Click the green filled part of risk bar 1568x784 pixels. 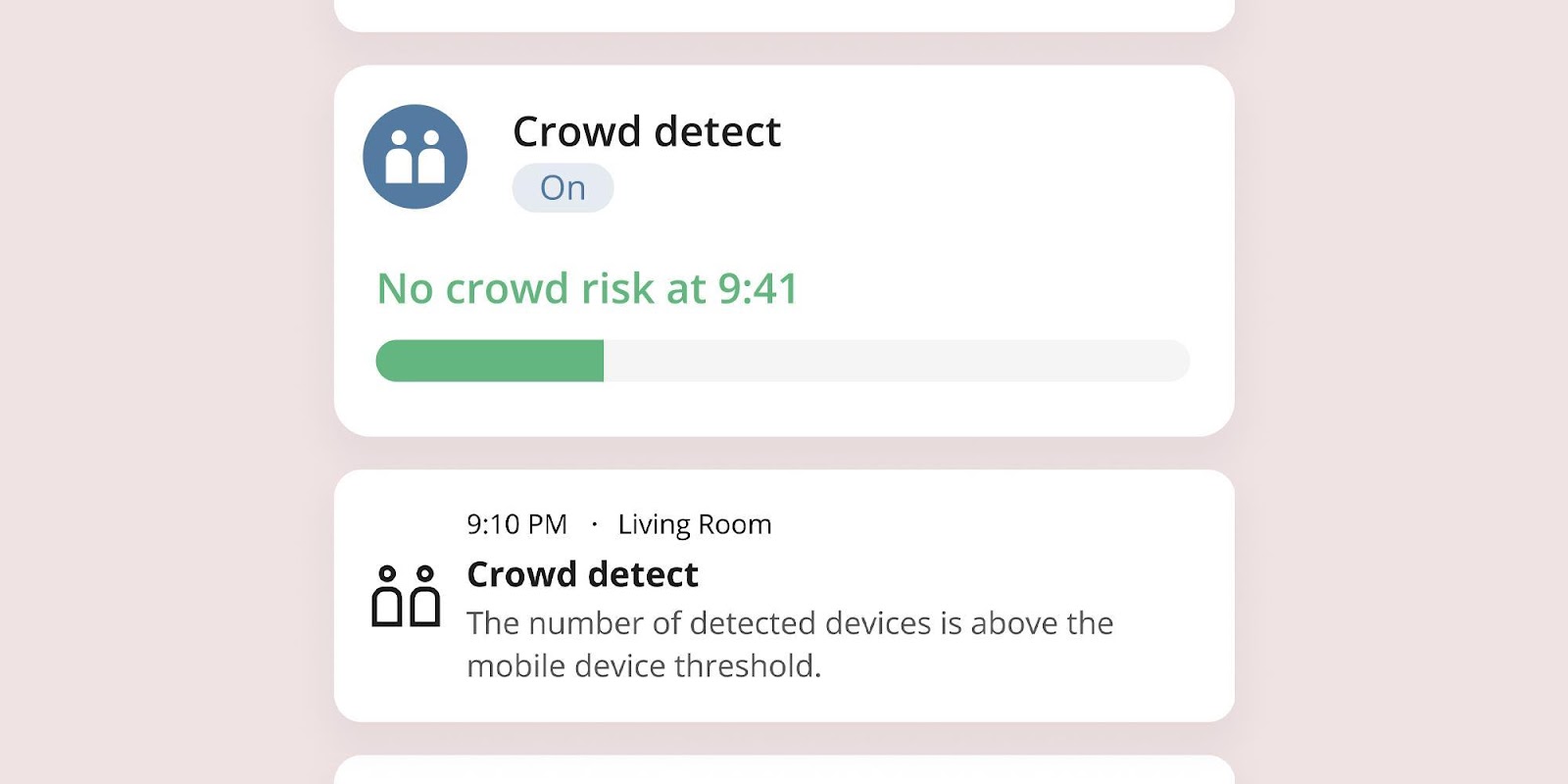(490, 361)
